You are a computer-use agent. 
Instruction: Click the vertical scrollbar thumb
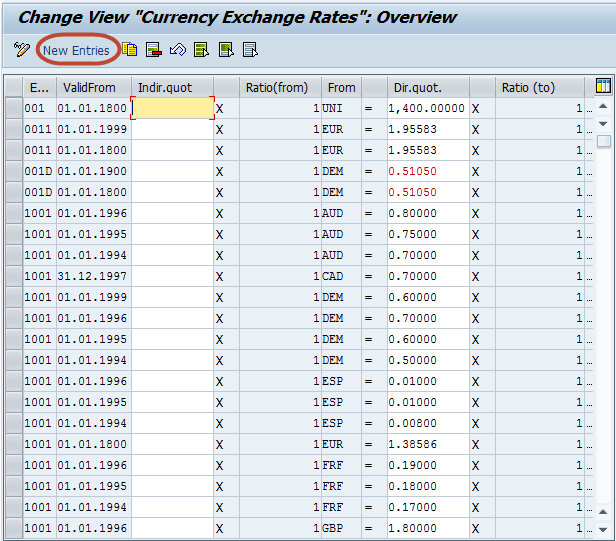[x=603, y=141]
